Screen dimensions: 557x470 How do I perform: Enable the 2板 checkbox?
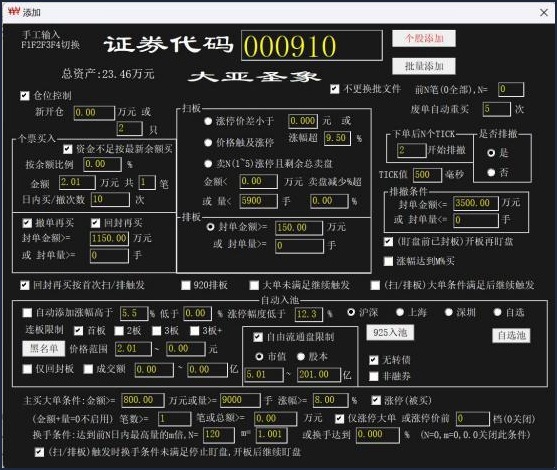pos(119,331)
